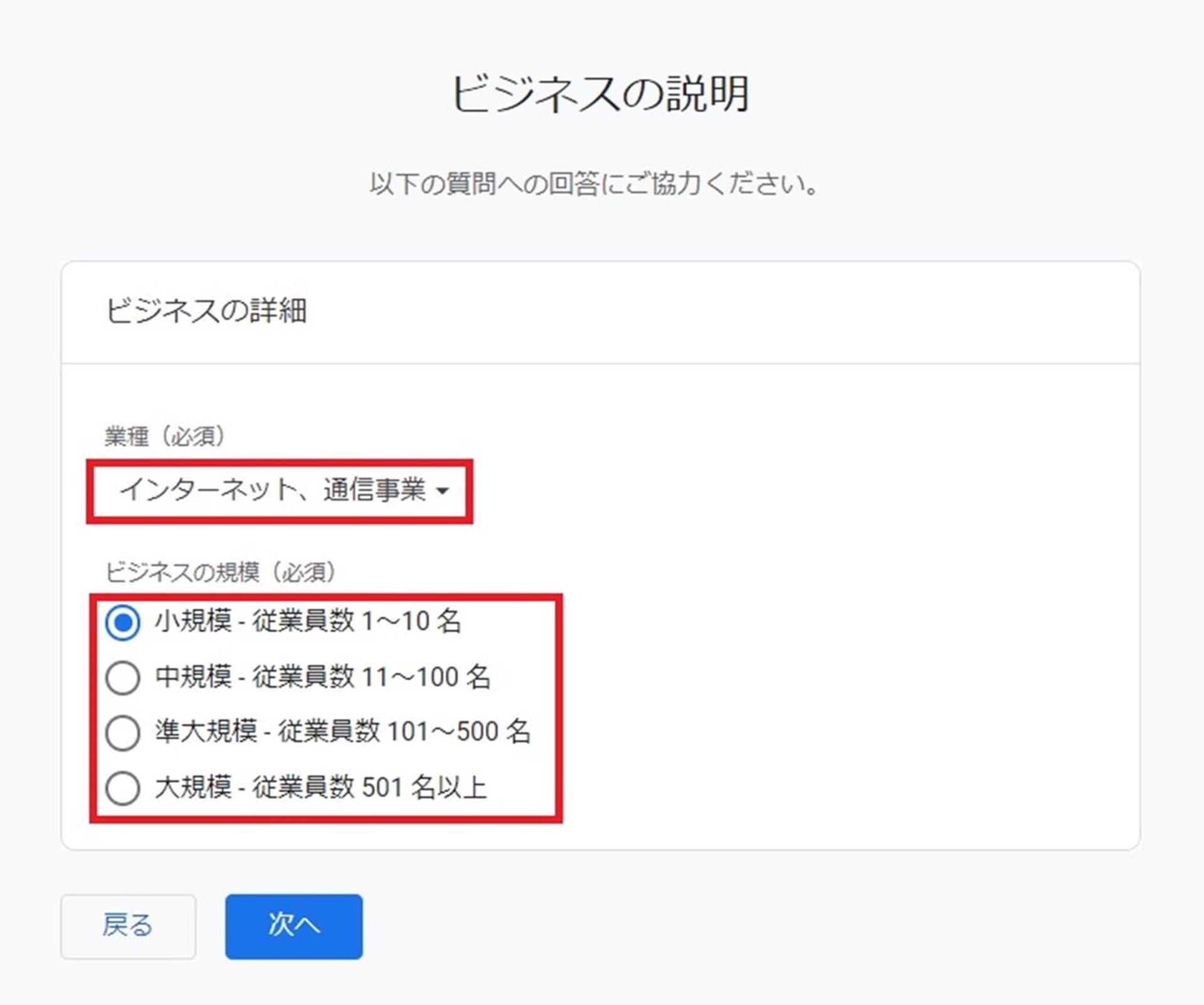The image size is (1204, 1005).
Task: Select the 中規模 radio button circle
Action: [122, 678]
